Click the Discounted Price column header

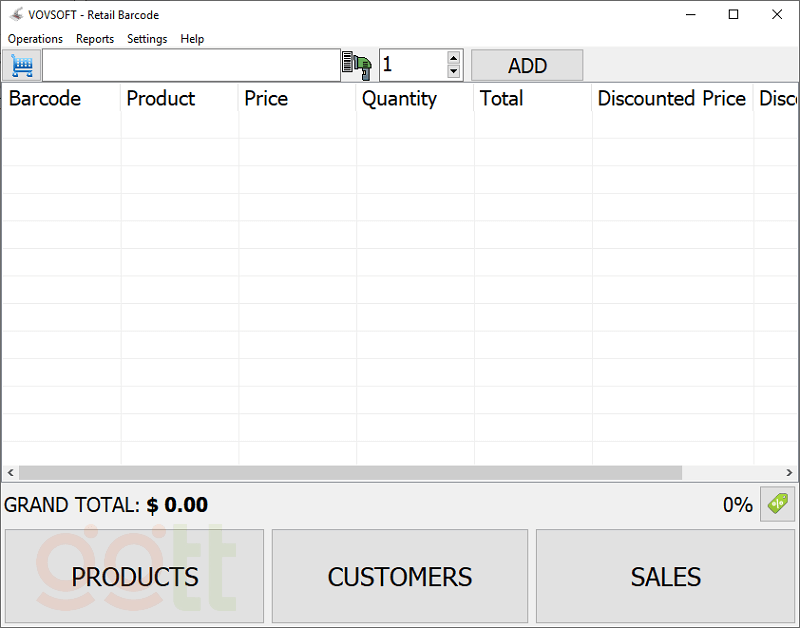coord(671,98)
